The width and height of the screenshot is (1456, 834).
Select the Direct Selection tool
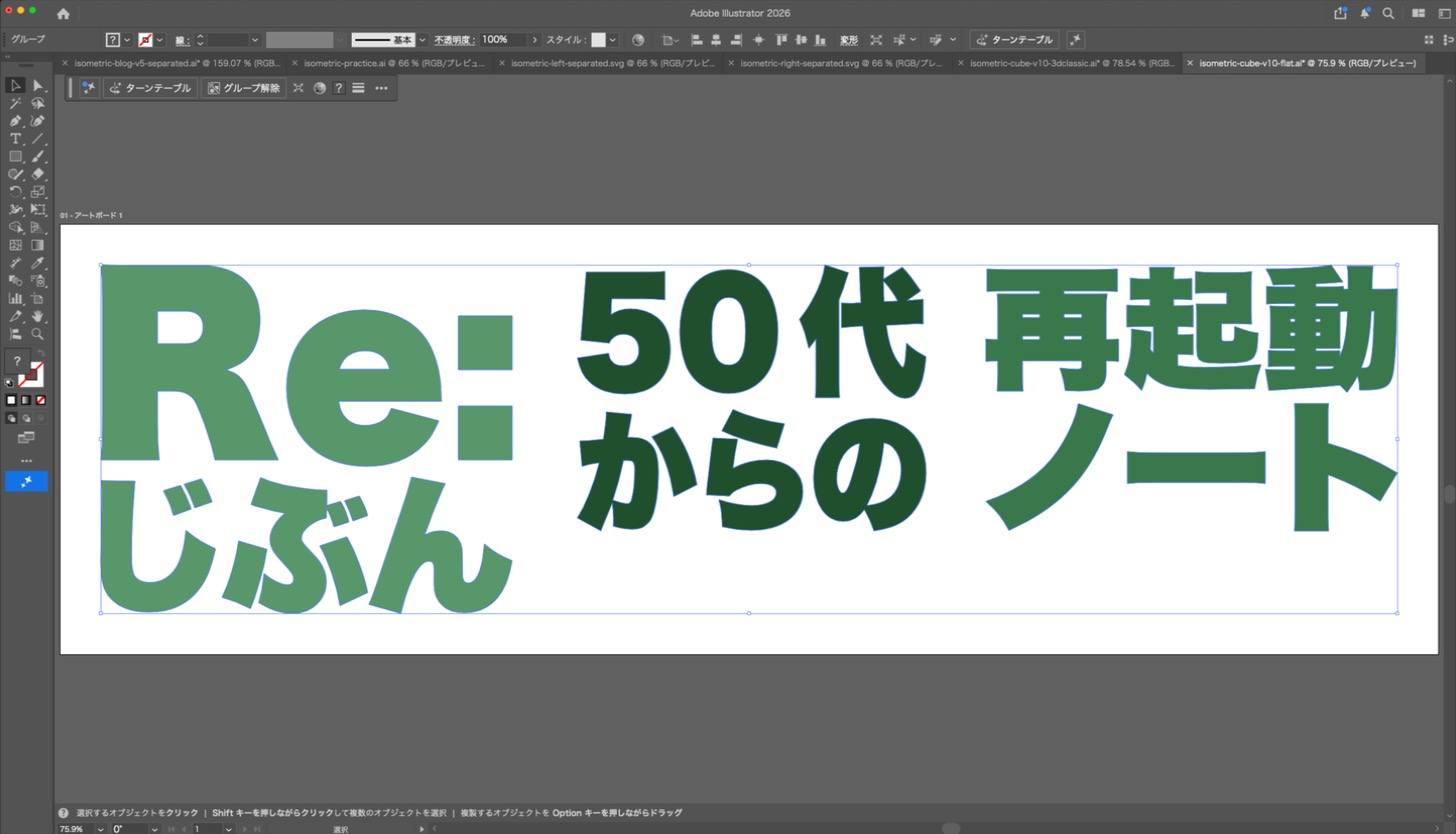coord(38,86)
